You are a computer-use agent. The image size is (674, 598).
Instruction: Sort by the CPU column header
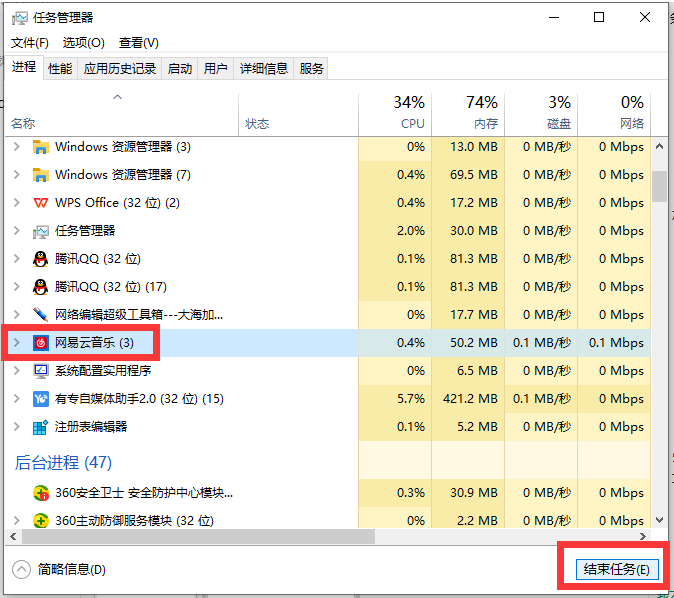[395, 114]
